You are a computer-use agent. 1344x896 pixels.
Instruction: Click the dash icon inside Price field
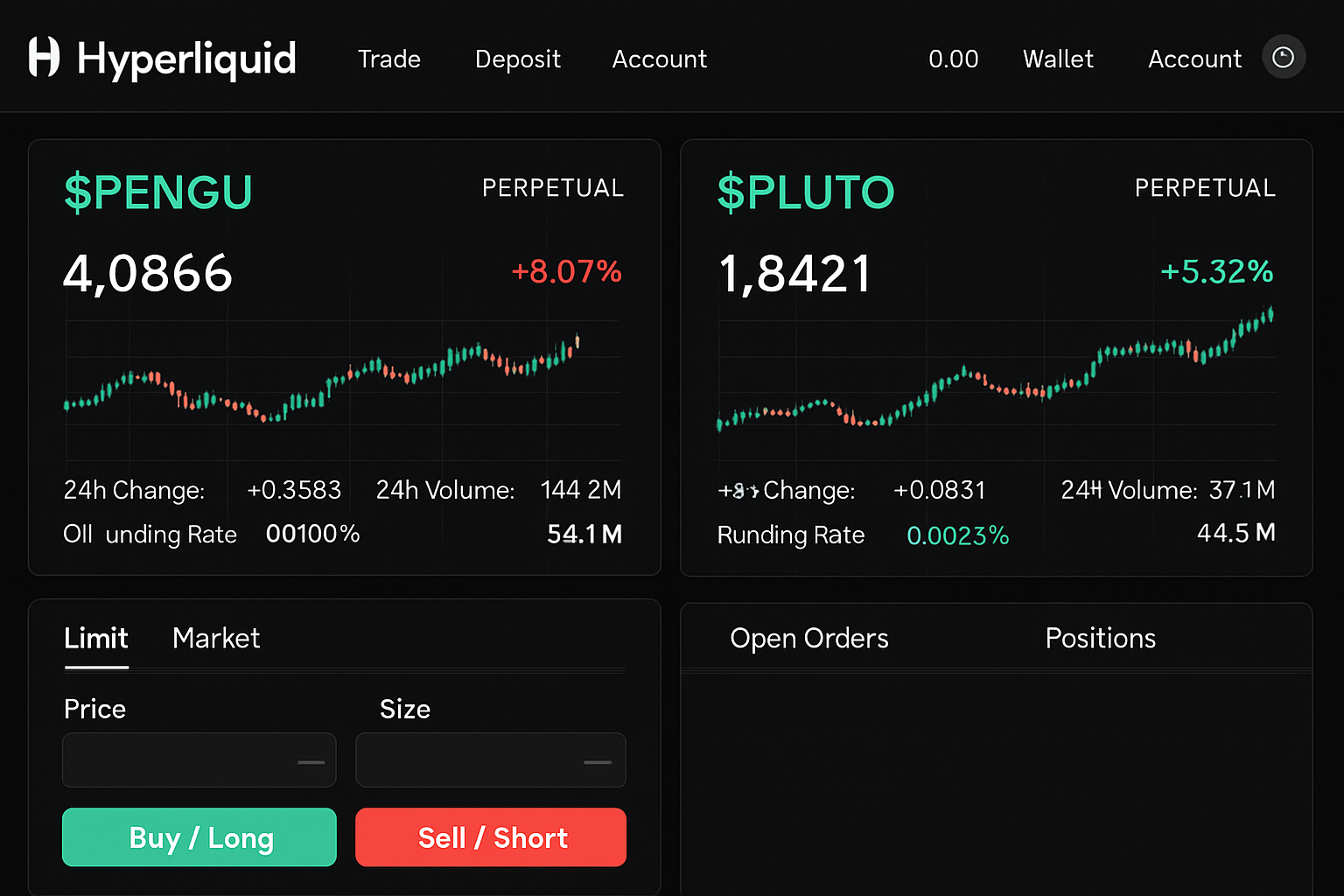tap(311, 761)
